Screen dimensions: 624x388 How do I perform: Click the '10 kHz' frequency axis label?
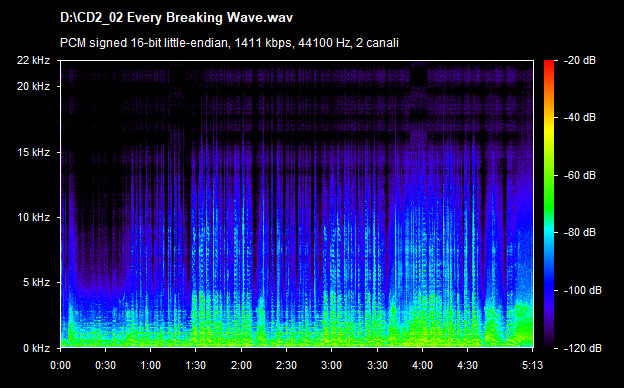[33, 217]
